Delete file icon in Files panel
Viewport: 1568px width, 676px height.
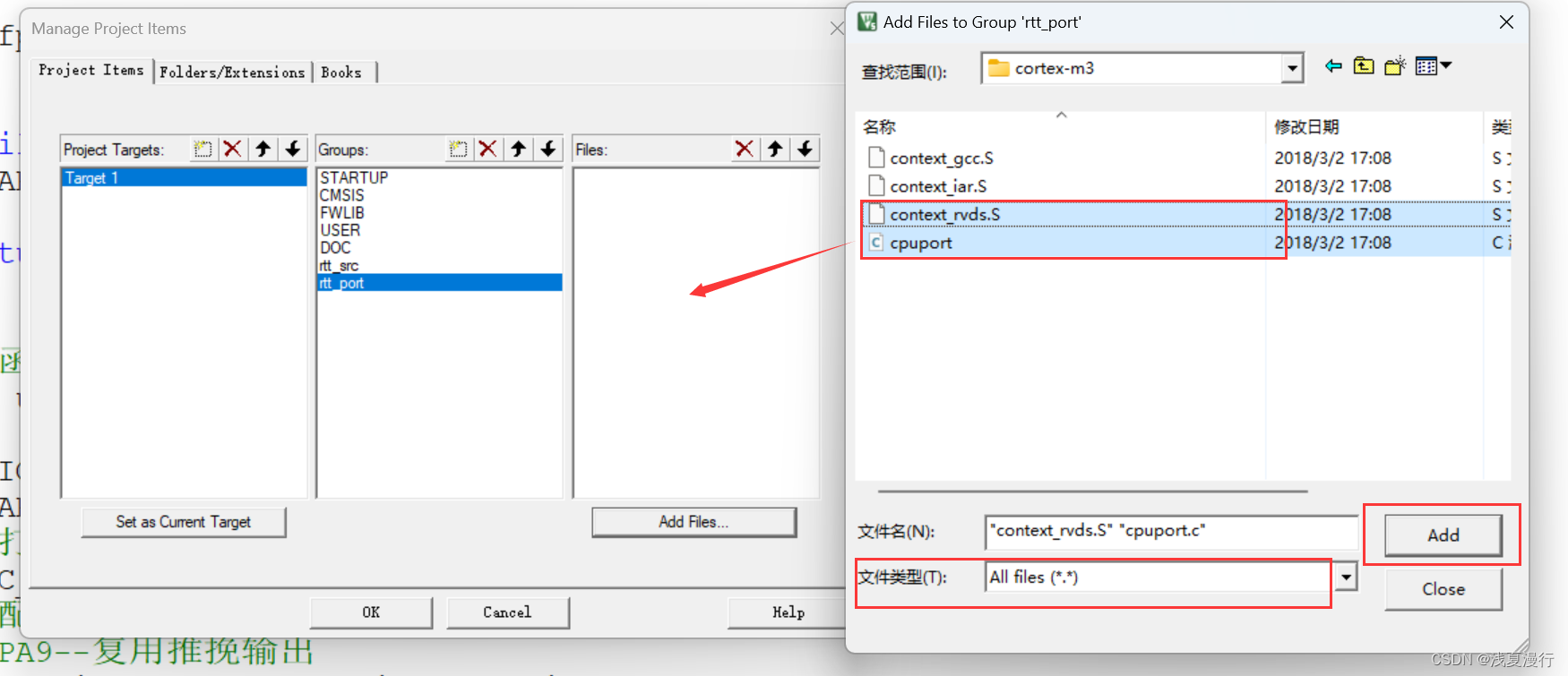tap(744, 150)
